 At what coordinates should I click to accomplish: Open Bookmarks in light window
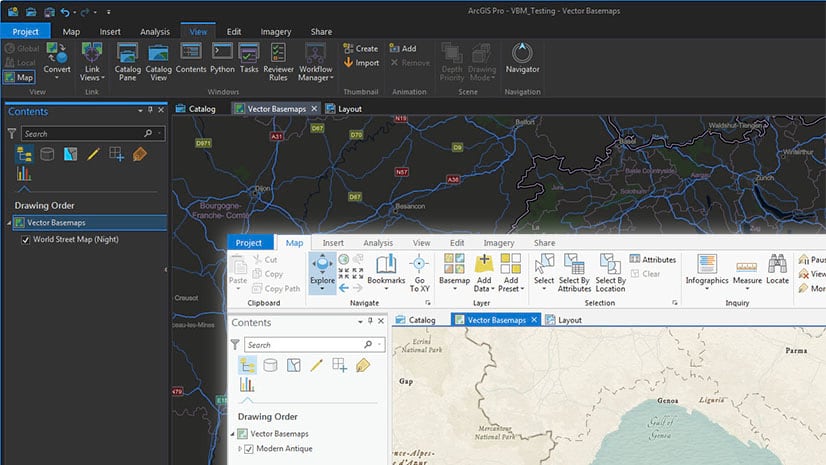click(x=386, y=272)
